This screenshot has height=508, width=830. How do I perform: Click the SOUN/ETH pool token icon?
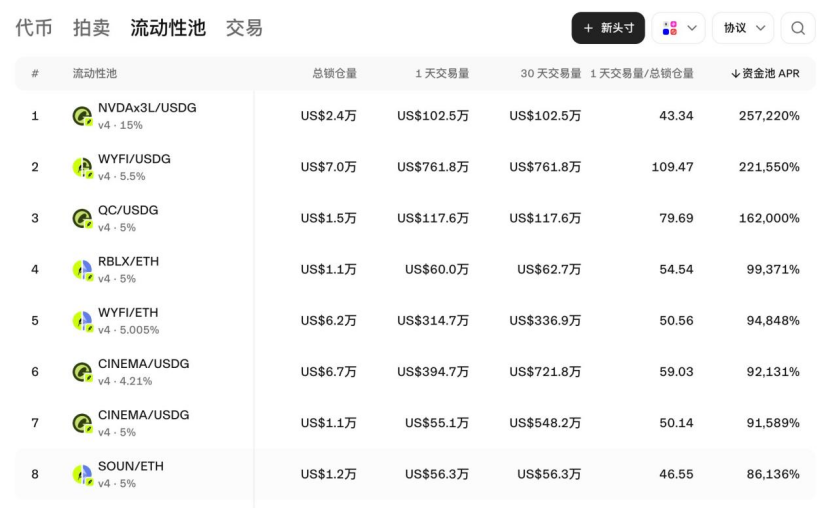[x=83, y=475]
